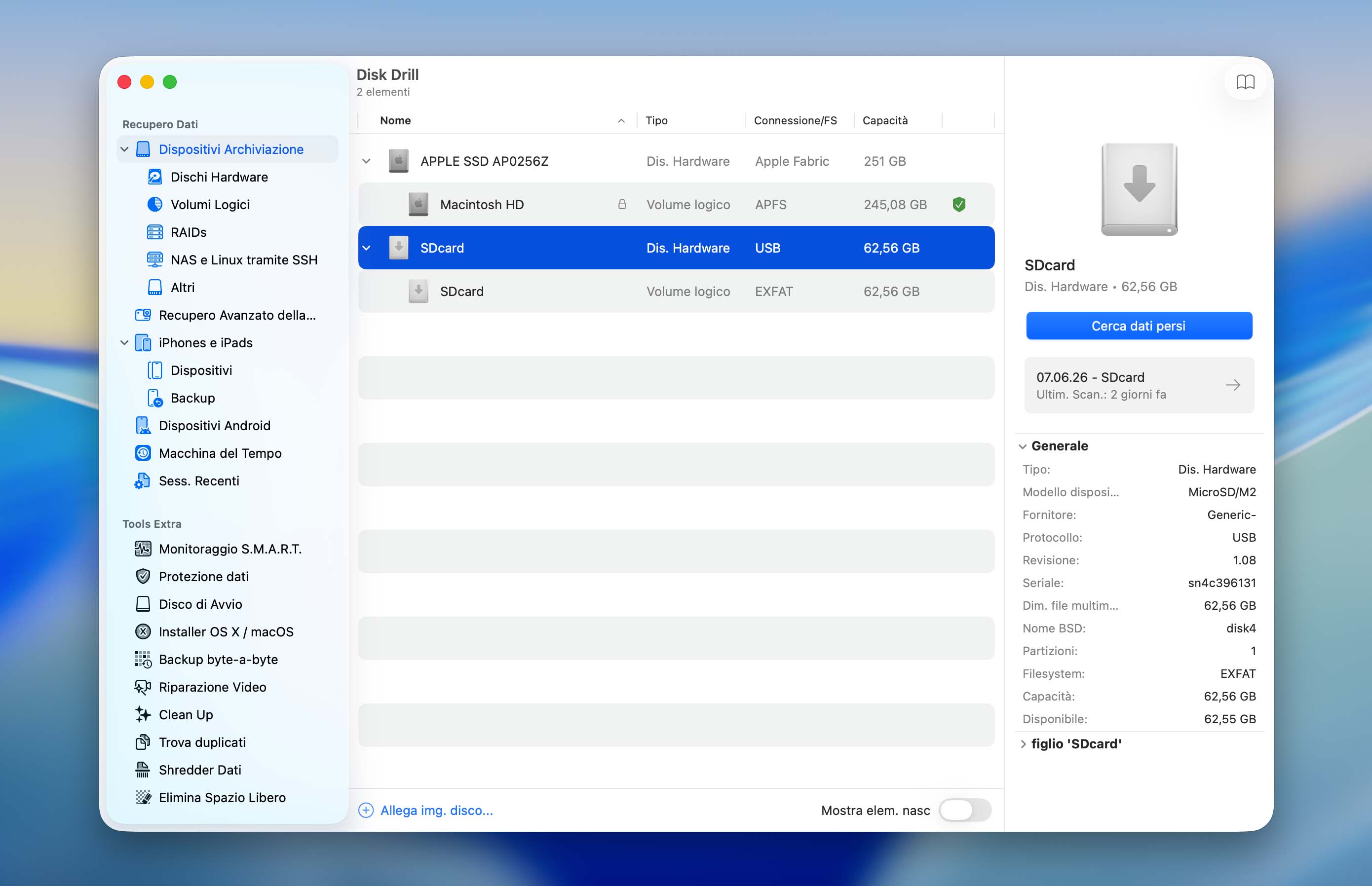
Task: Open Riparazione Video tool icon
Action: point(143,686)
